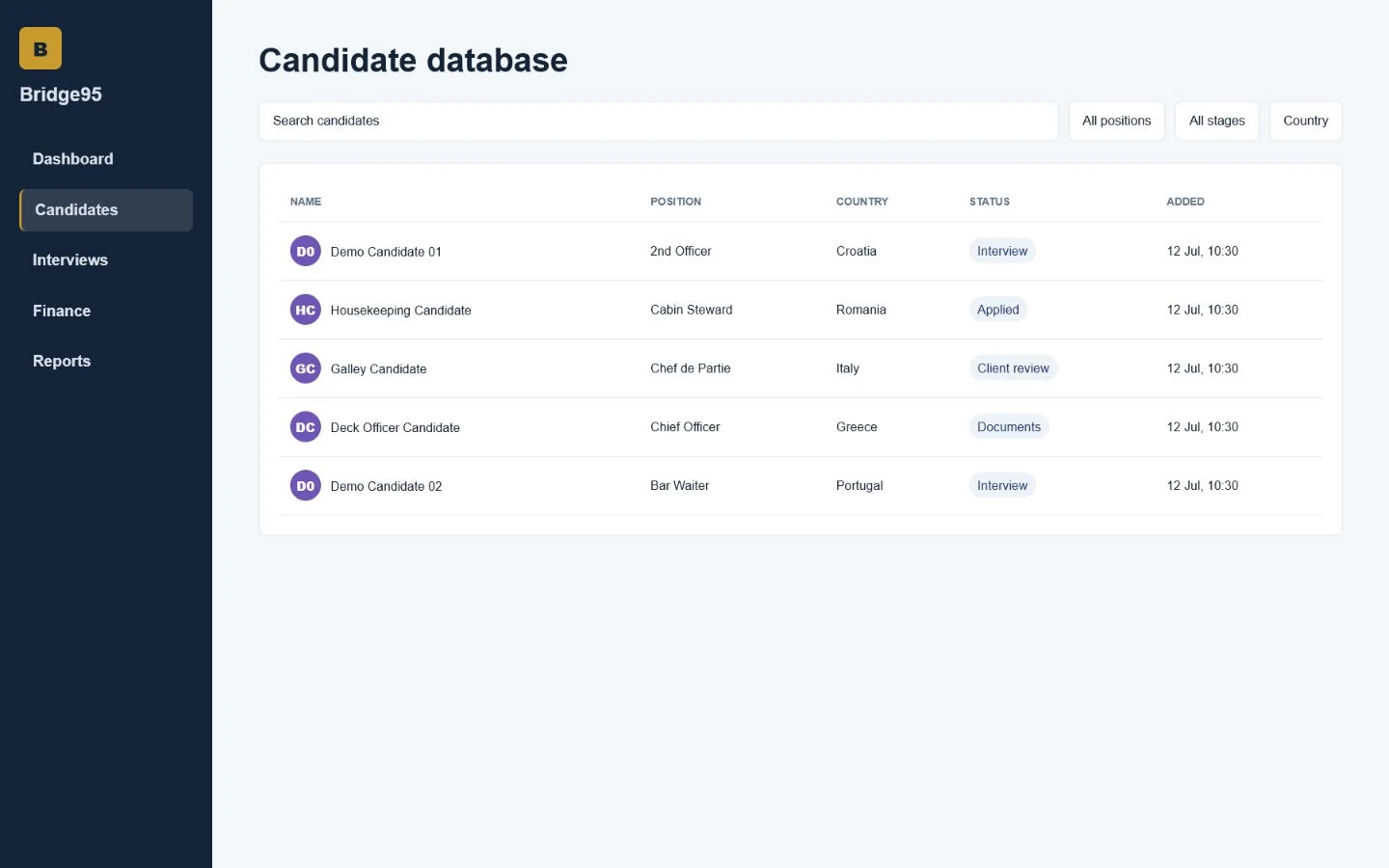Click Interview status badge for Demo Candidate 01
The height and width of the screenshot is (868, 1389).
point(1002,251)
